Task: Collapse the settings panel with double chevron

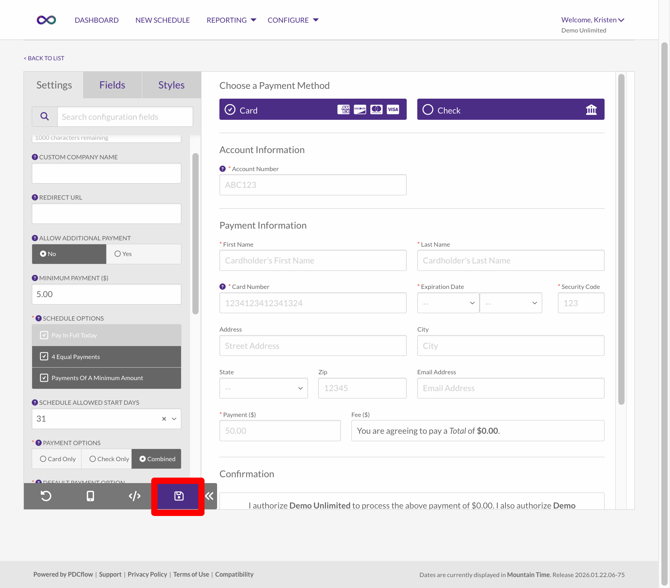Action: tap(209, 496)
